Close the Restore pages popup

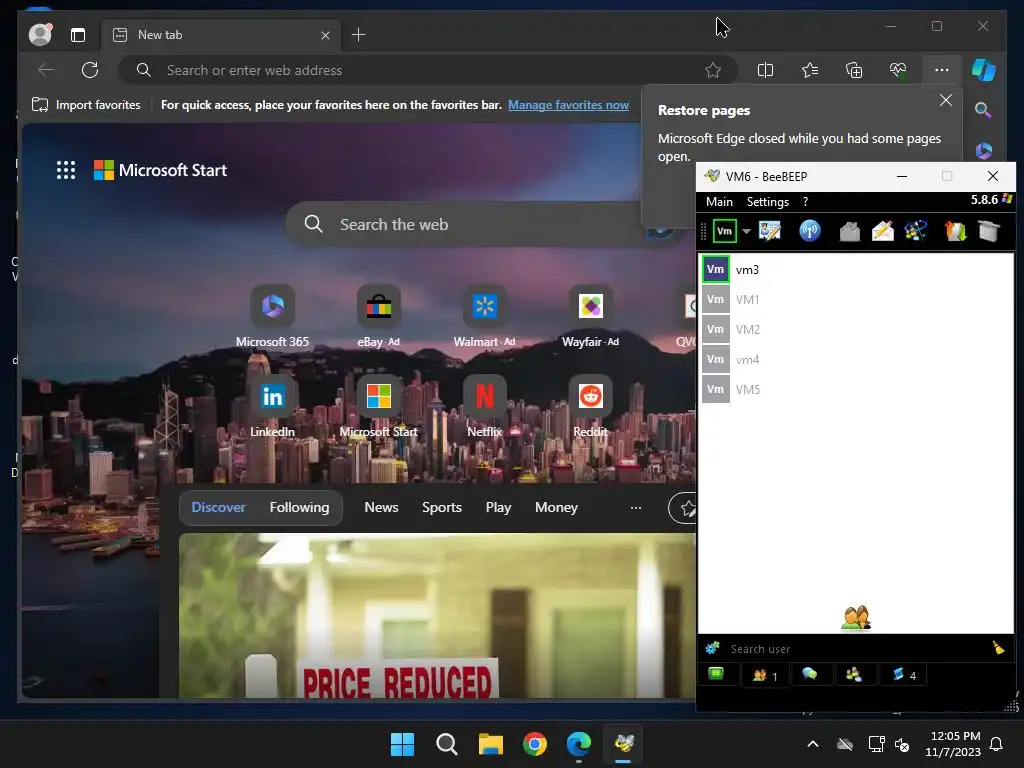point(946,101)
